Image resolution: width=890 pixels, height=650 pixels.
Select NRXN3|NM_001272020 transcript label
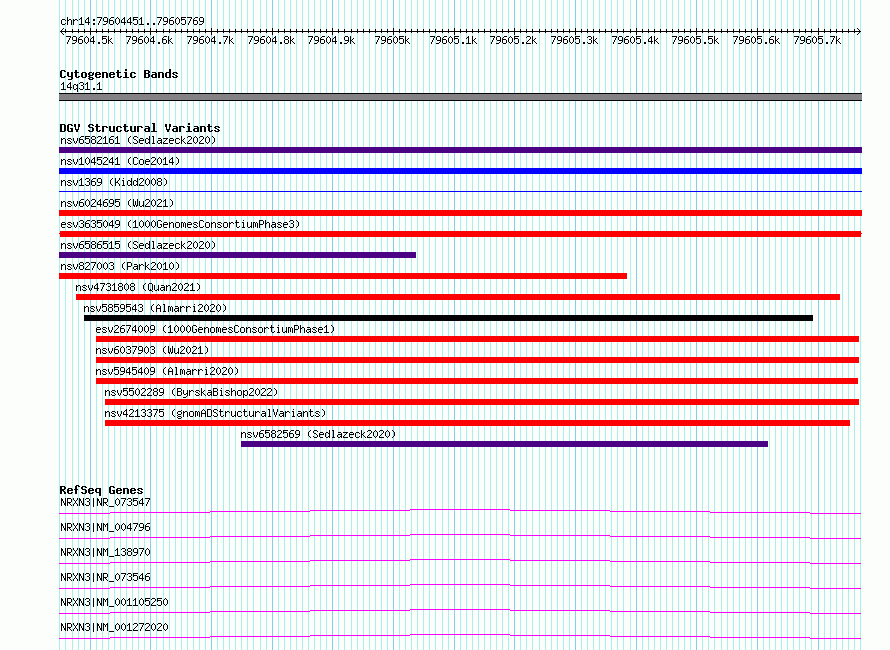click(114, 627)
